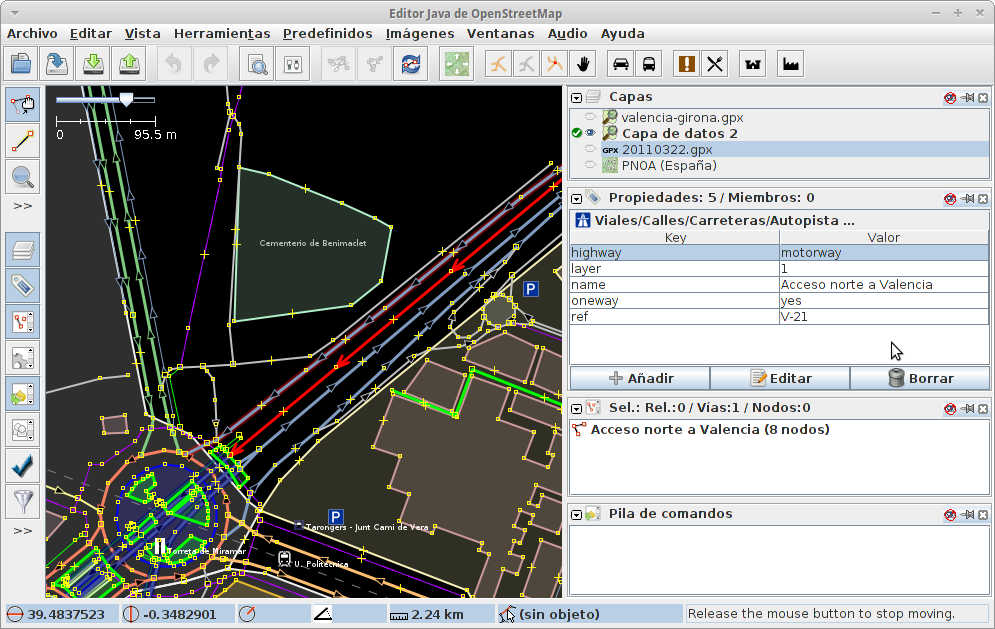
Task: Open the filter funnel panel icon
Action: coord(22,500)
